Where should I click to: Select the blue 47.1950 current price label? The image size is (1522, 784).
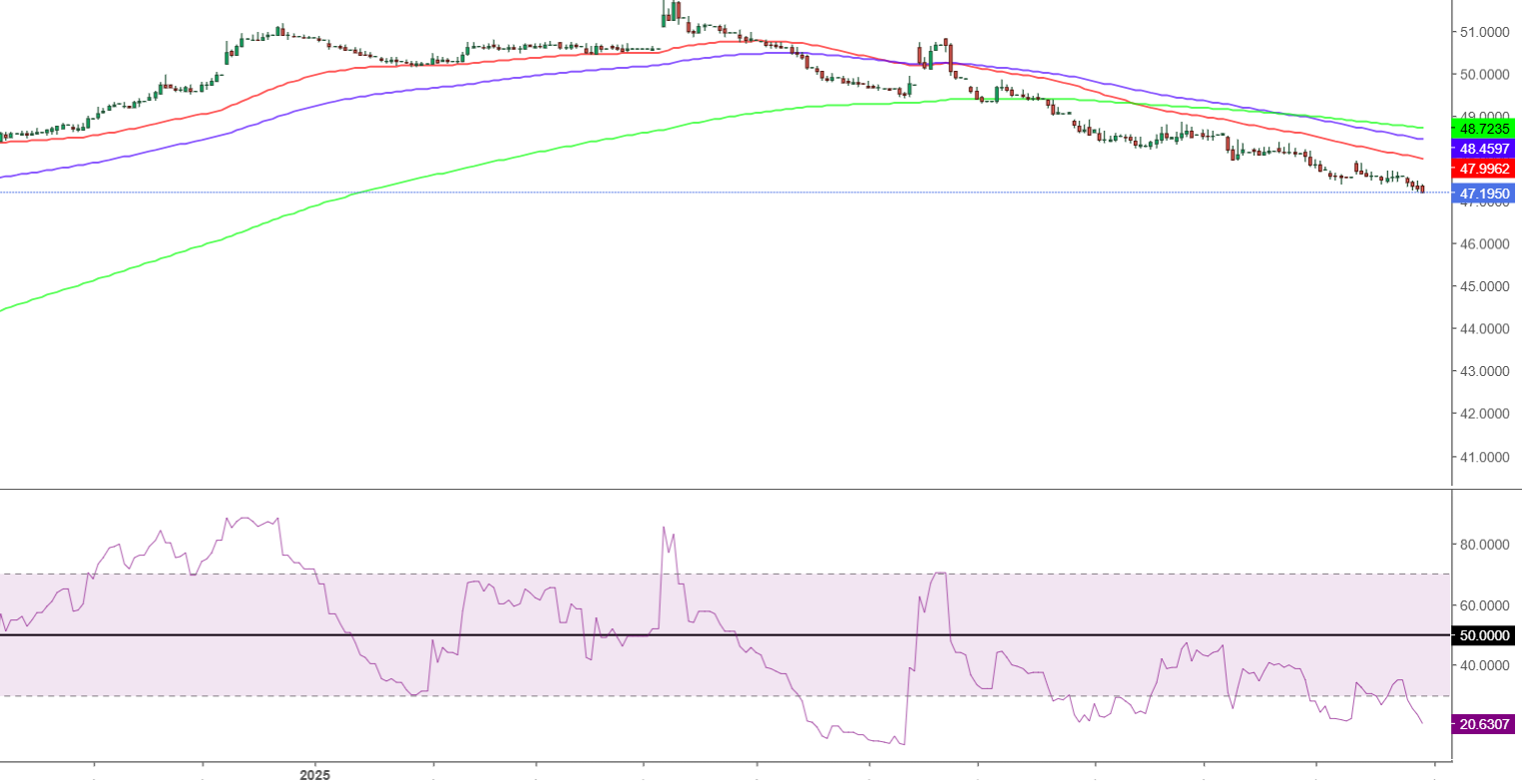click(x=1482, y=193)
